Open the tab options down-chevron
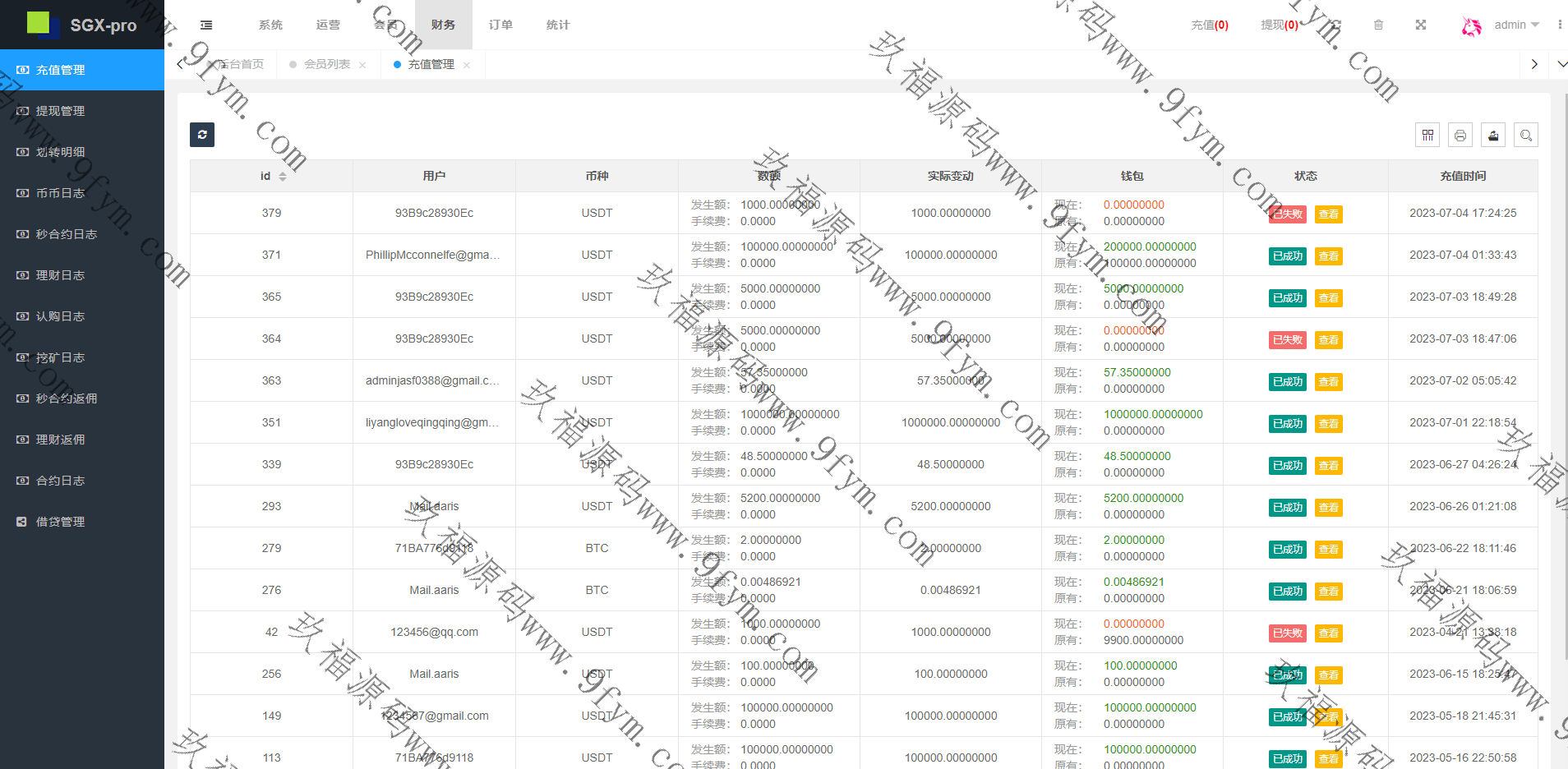Screen dimensions: 1568x769 pyautogui.click(x=1561, y=64)
